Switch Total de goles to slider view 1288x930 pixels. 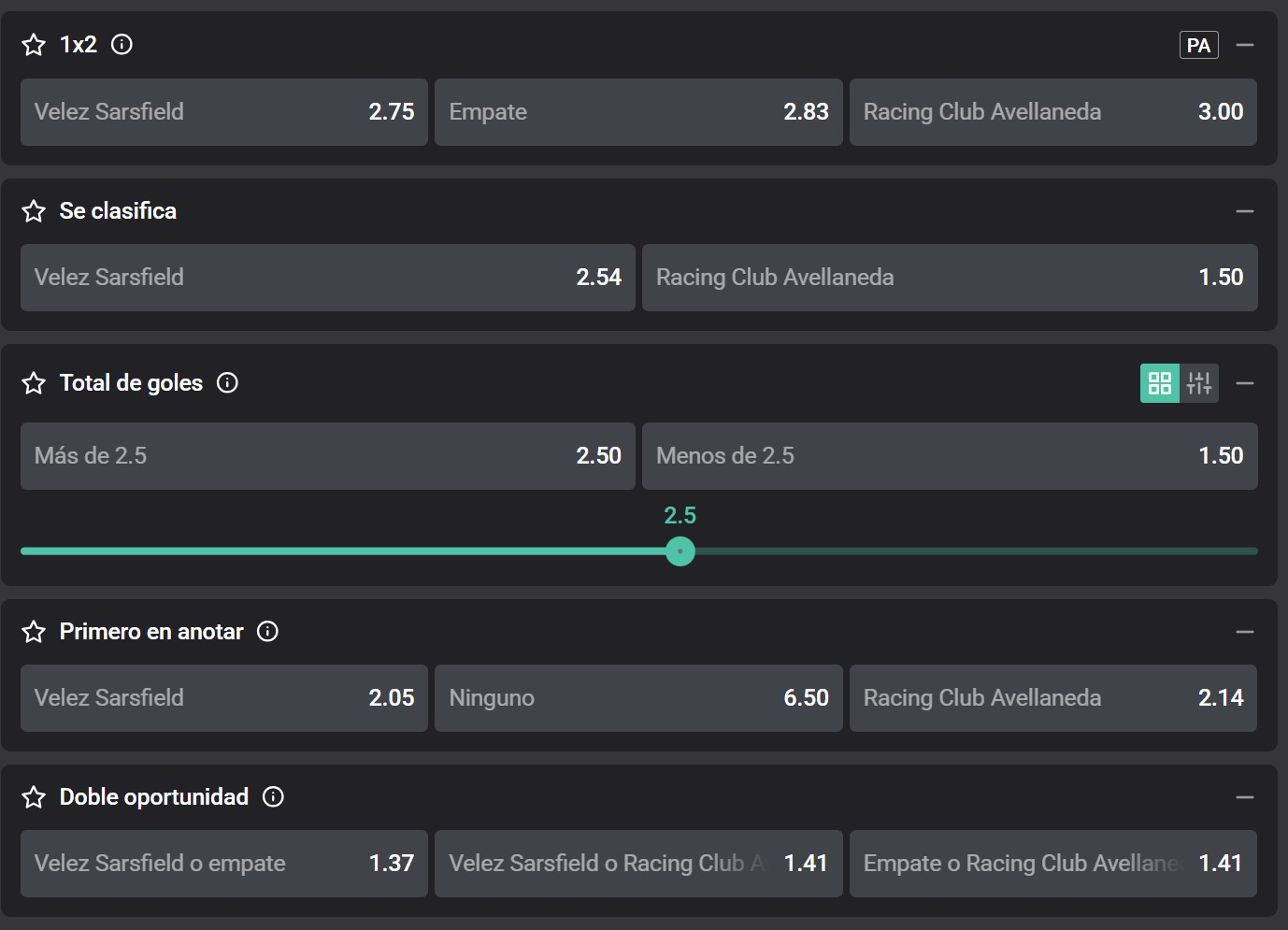coord(1199,383)
